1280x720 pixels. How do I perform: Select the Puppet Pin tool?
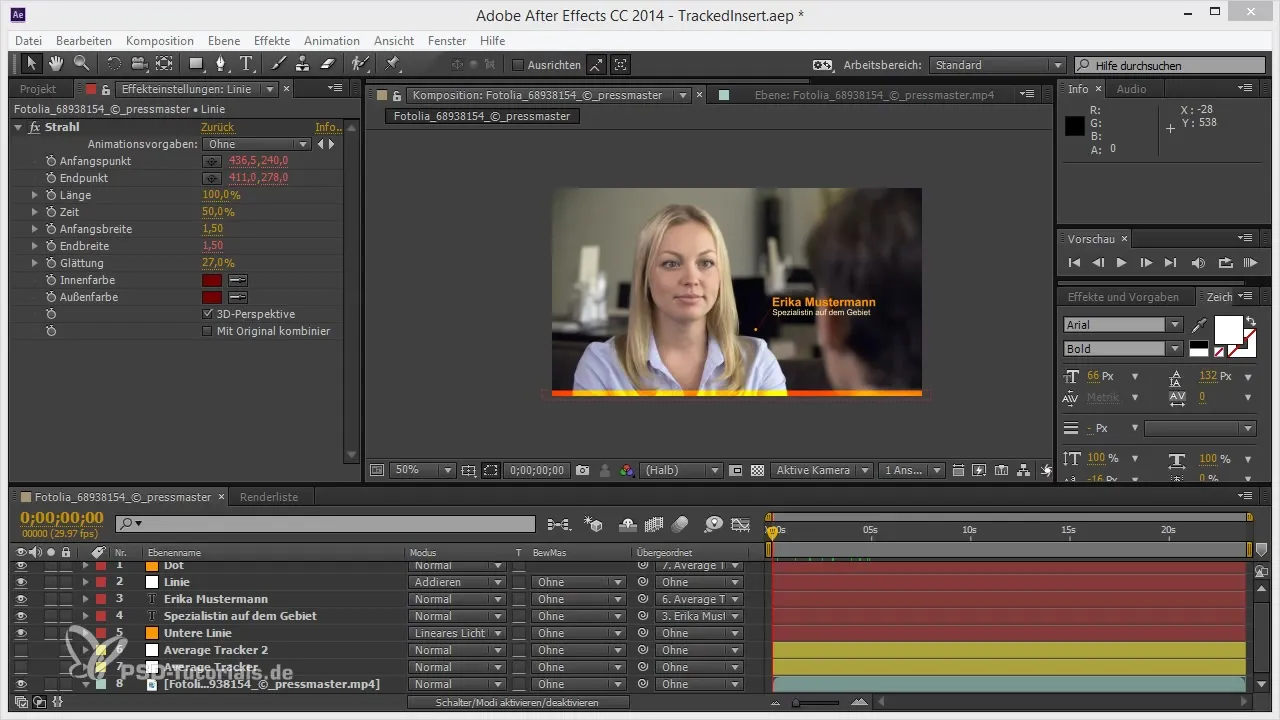[x=392, y=64]
